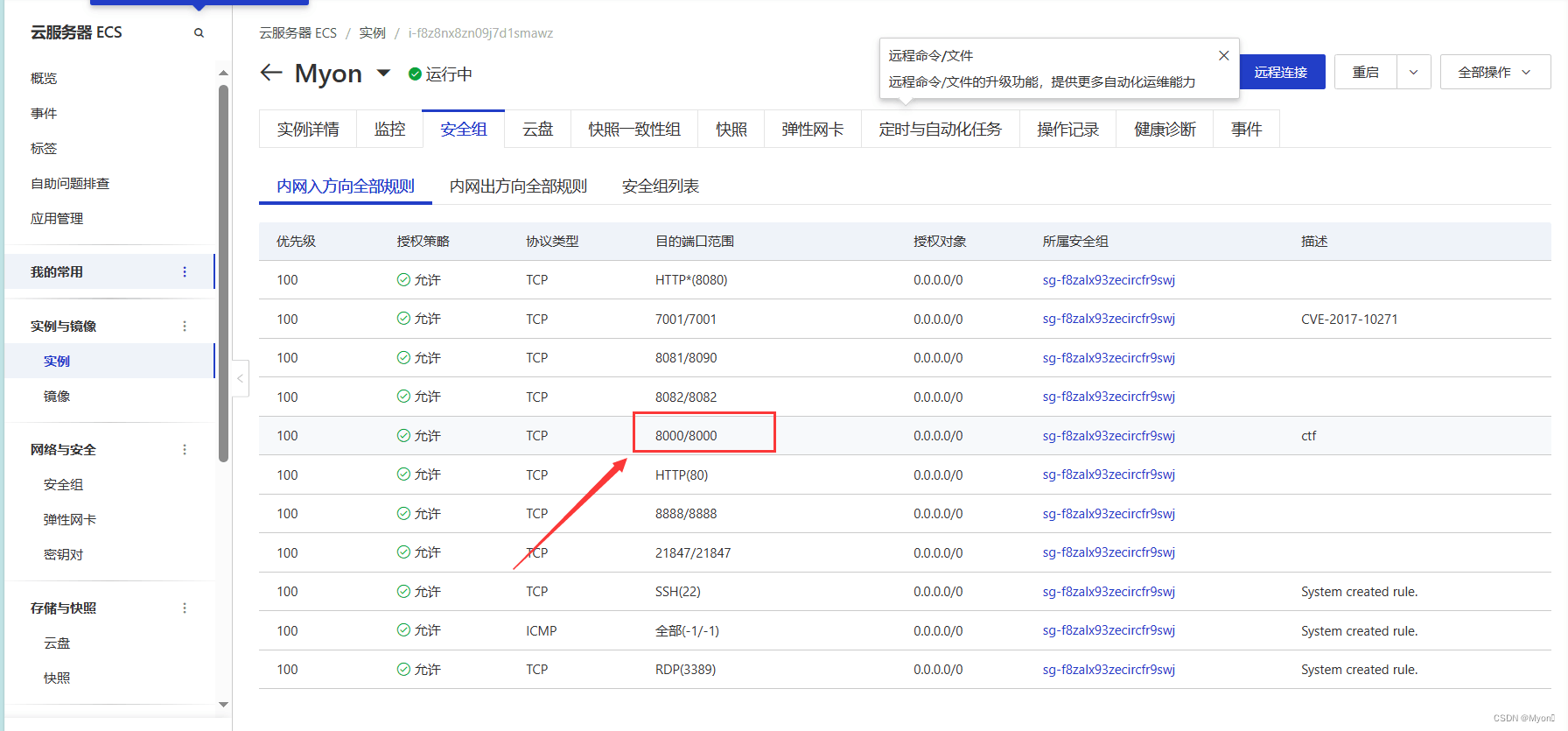Click the sidebar scrollbar thumb

(223, 272)
